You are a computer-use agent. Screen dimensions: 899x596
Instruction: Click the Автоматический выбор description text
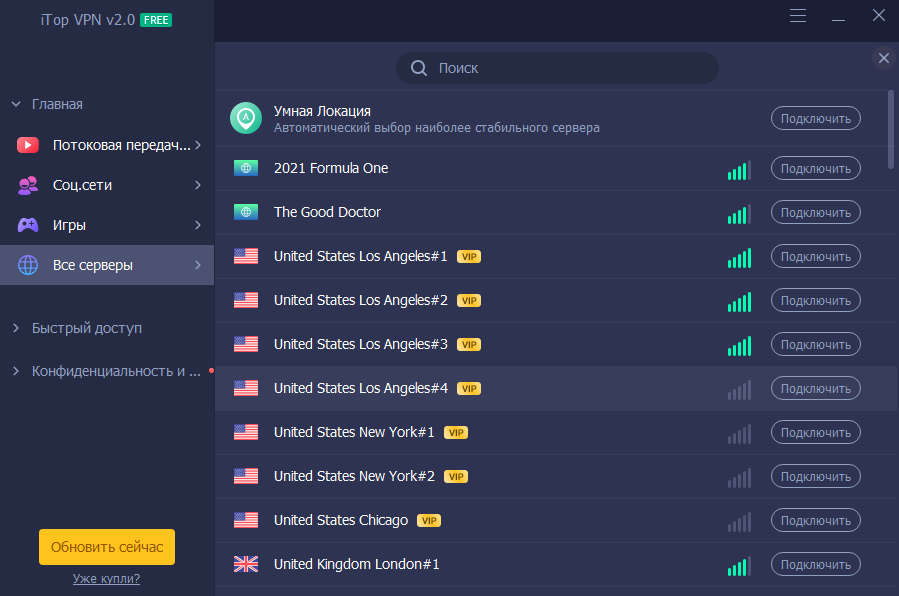pyautogui.click(x=437, y=128)
